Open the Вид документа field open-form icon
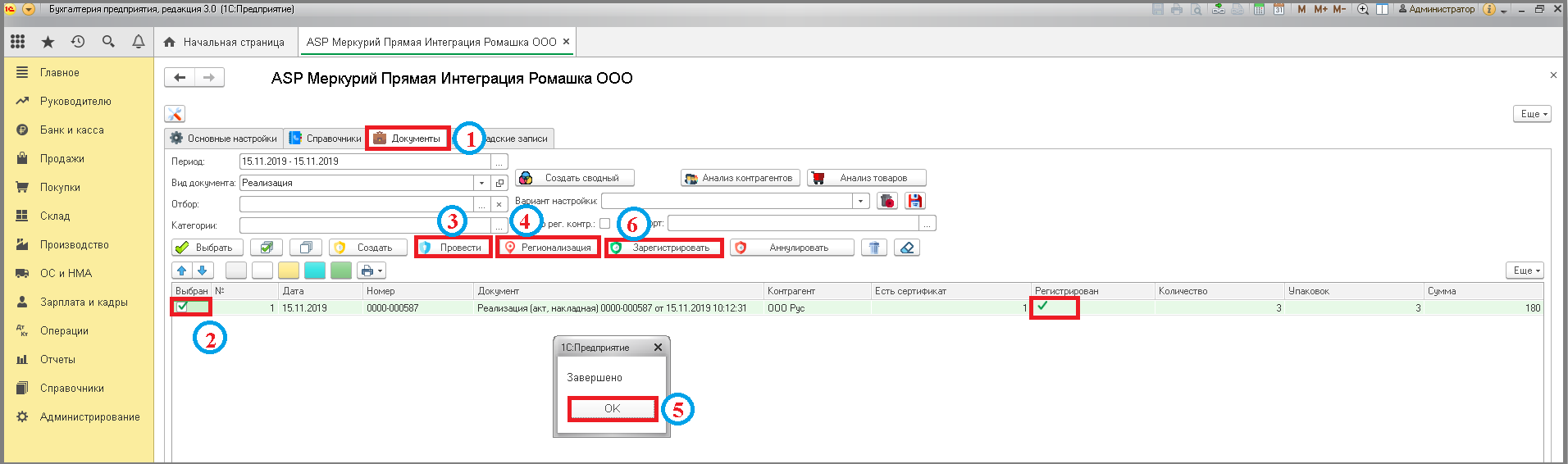Viewport: 1568px width, 464px height. (x=499, y=183)
